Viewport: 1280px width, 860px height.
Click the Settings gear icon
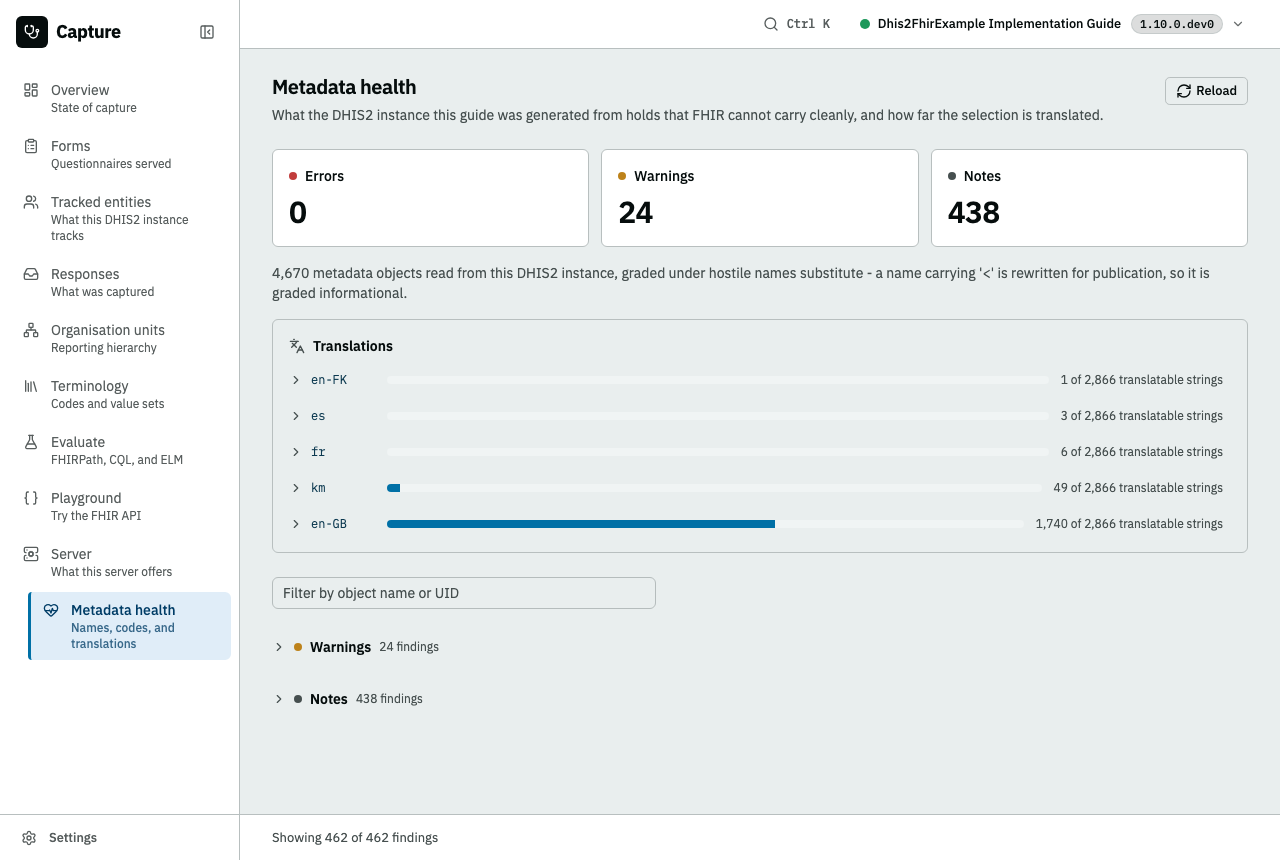coord(30,838)
